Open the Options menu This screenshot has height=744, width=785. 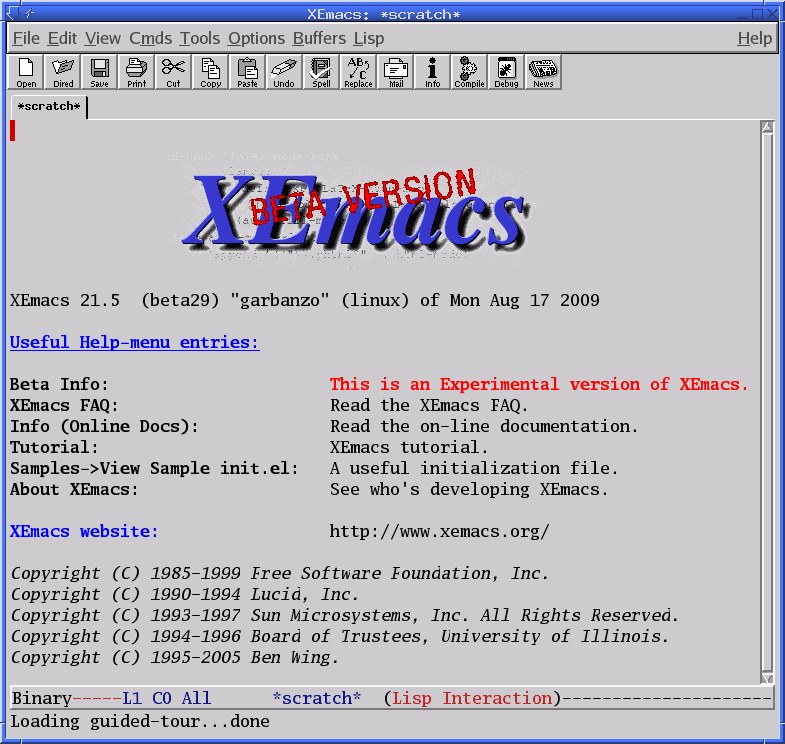pyautogui.click(x=256, y=39)
